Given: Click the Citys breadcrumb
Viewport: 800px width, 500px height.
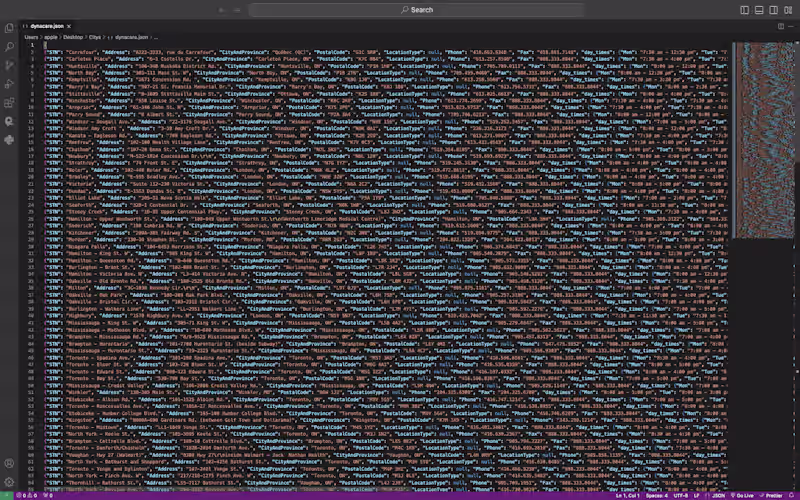Looking at the screenshot, I should [95, 37].
